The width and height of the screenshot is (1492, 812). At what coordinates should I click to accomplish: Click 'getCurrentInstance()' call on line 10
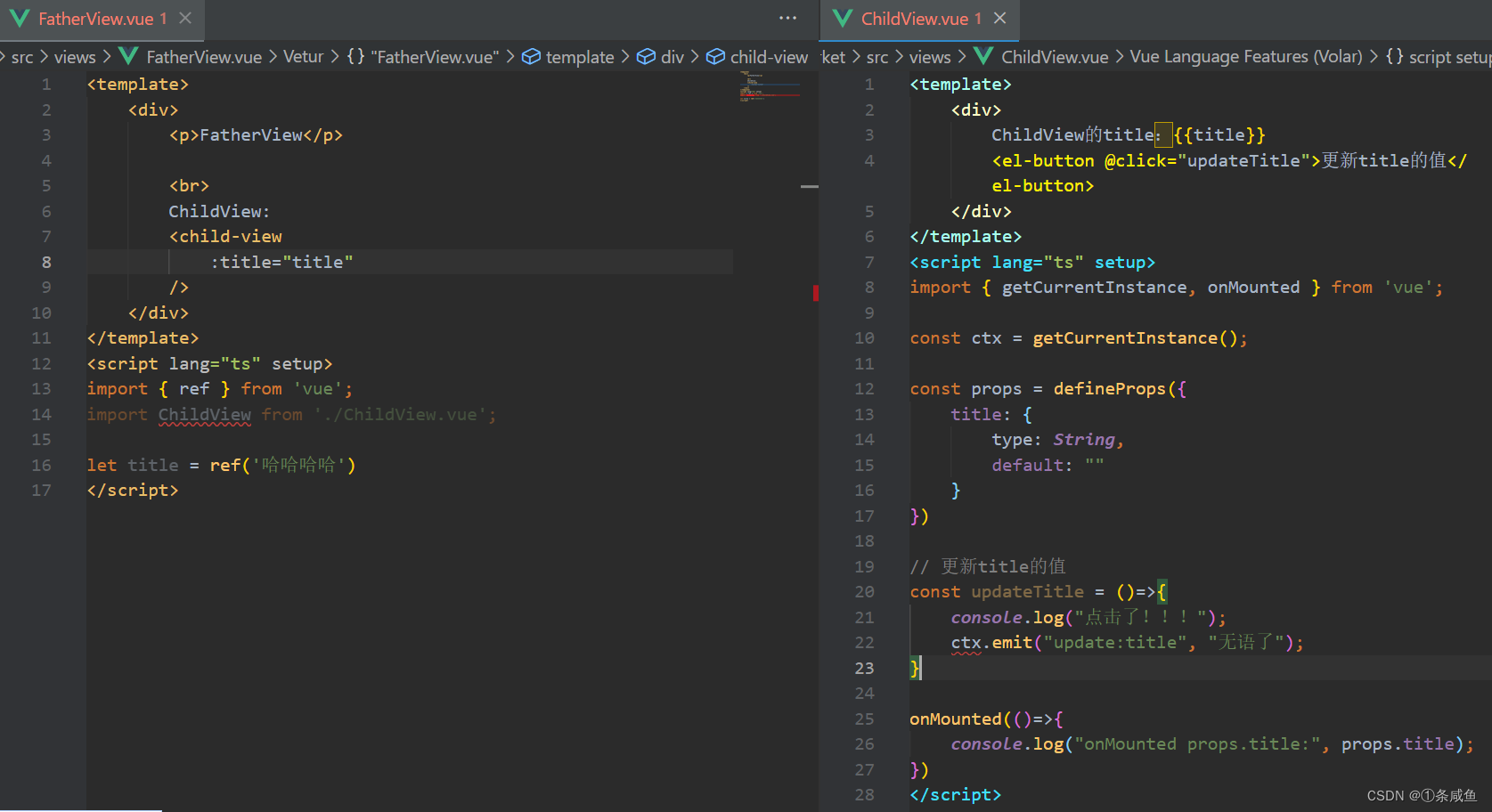click(1135, 337)
